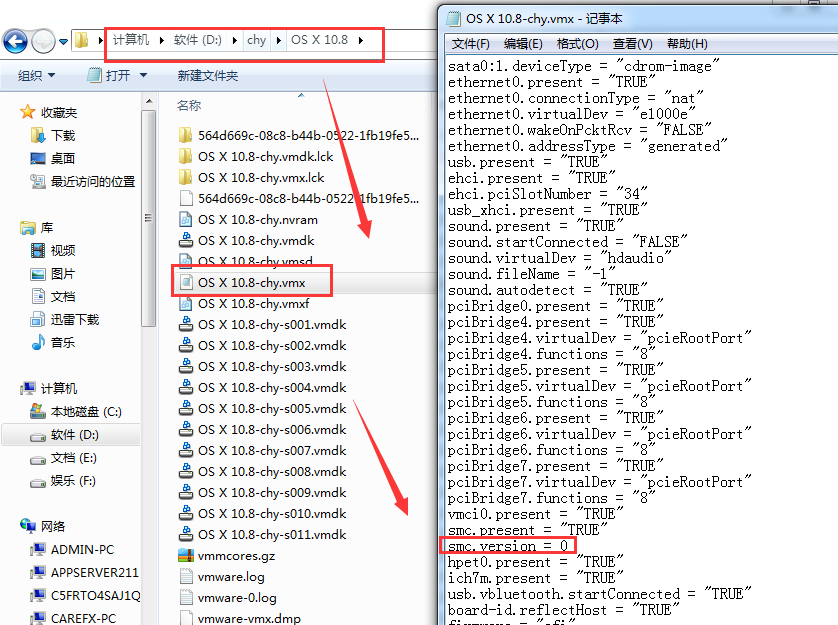Open APPSERVER211 network computer

coord(84,572)
